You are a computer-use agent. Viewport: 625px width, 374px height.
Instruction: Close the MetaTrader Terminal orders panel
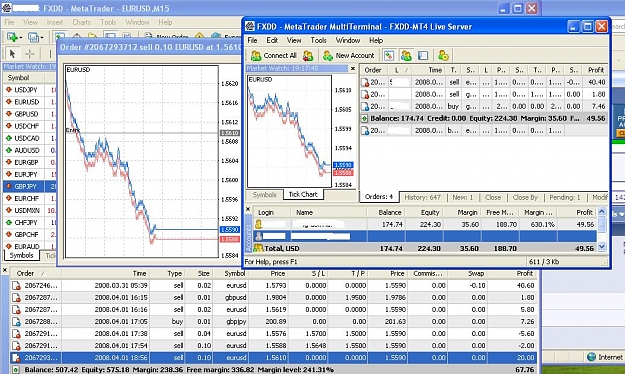tap(5, 270)
